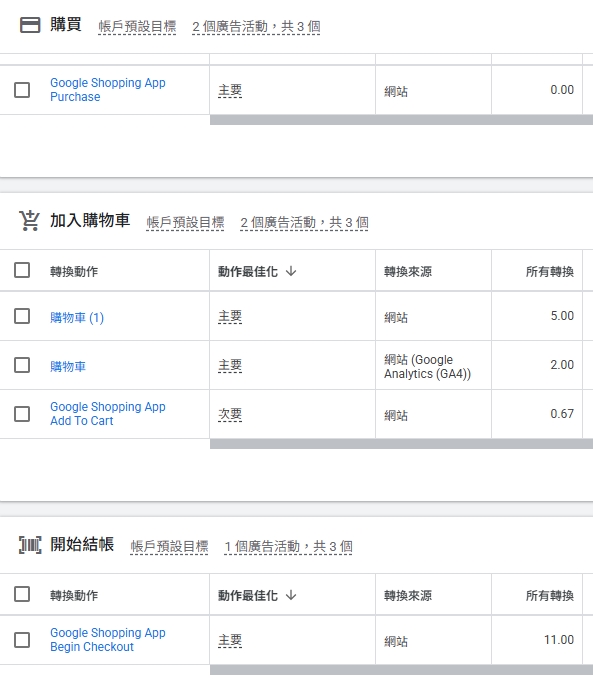Click 帳戶預設目標 label next to 開始結帳

point(169,546)
